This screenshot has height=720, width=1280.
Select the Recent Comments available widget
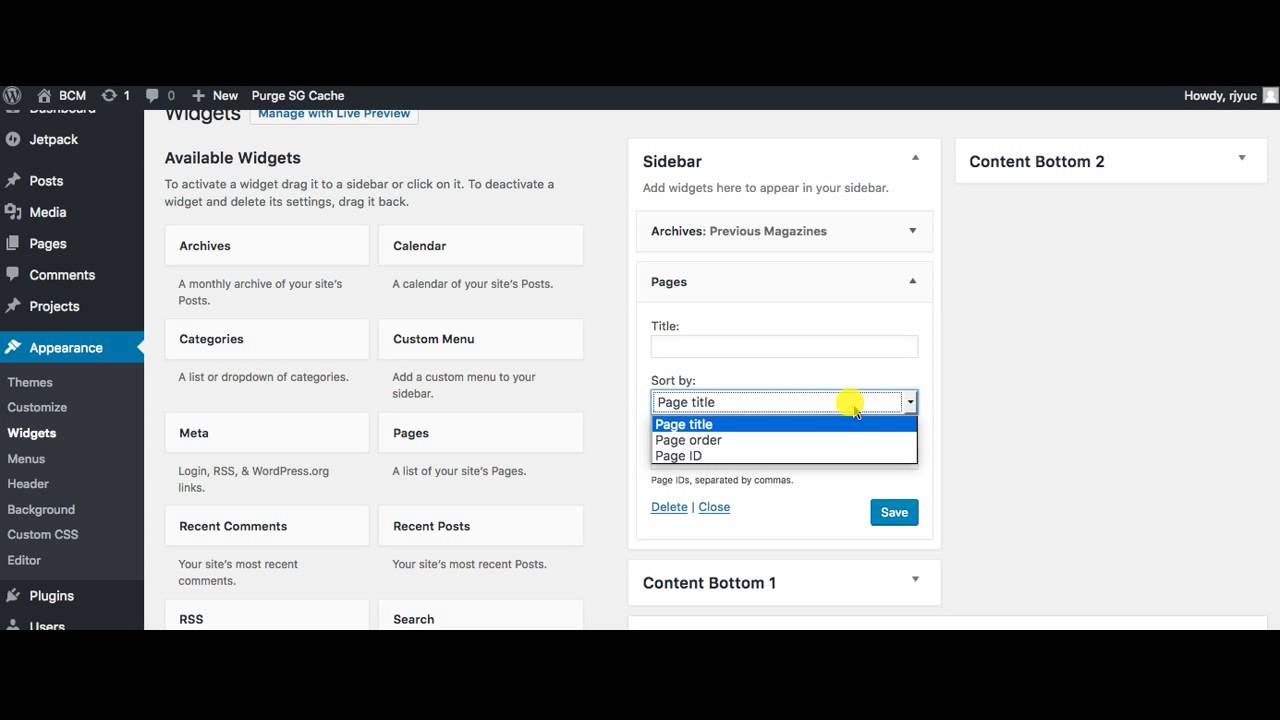267,526
